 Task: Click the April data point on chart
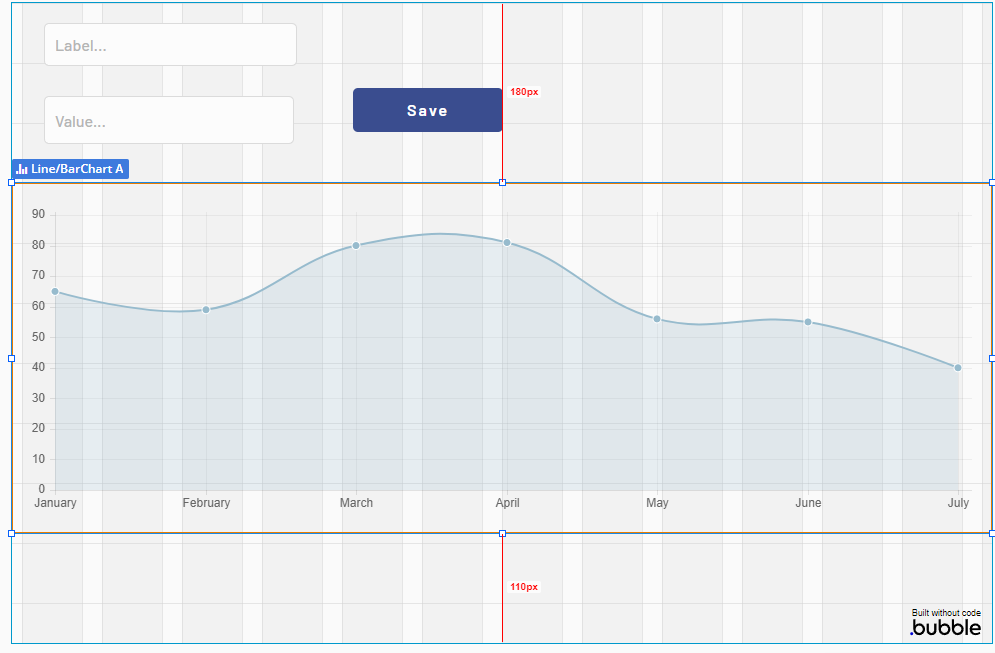[x=507, y=242]
